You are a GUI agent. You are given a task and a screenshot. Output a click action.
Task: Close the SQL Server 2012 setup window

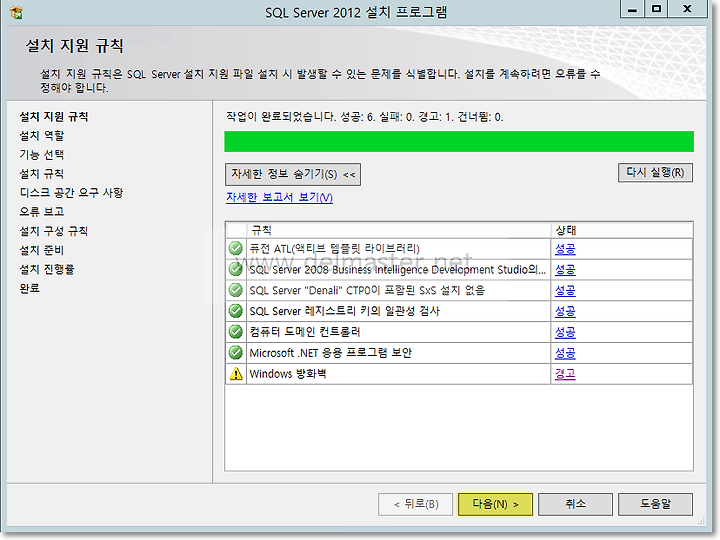tap(687, 9)
